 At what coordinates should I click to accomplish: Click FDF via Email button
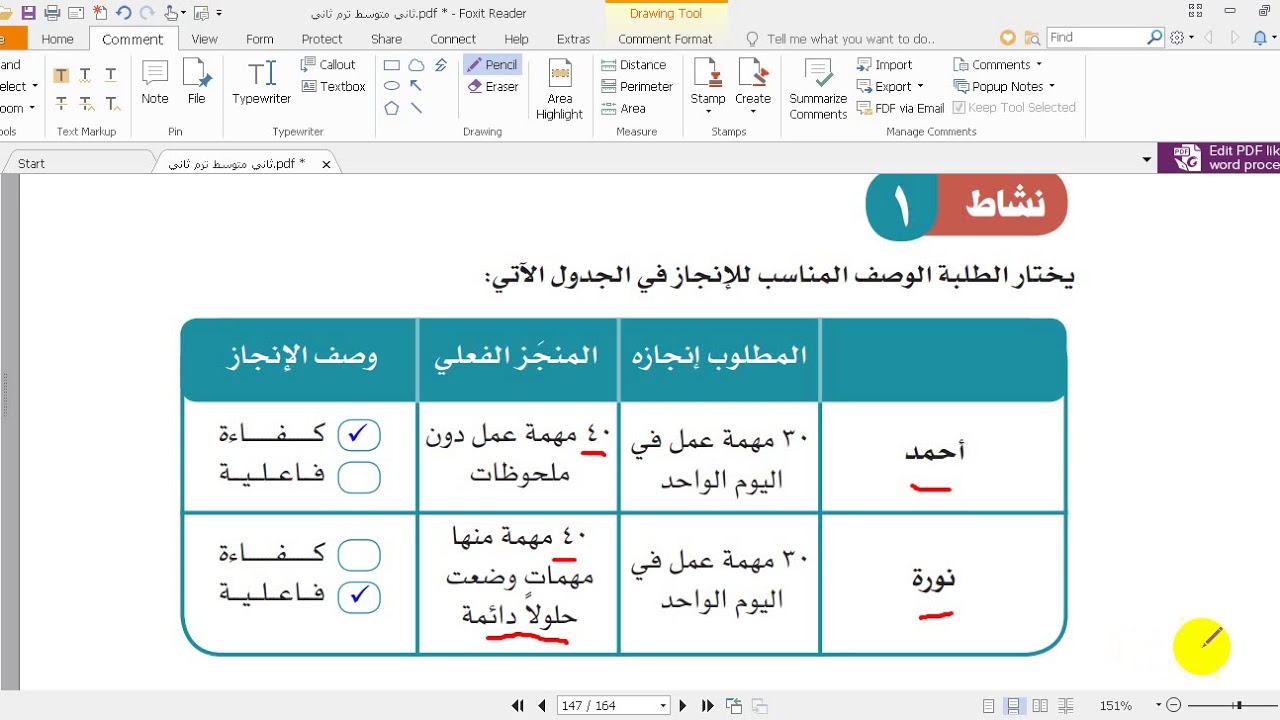900,108
